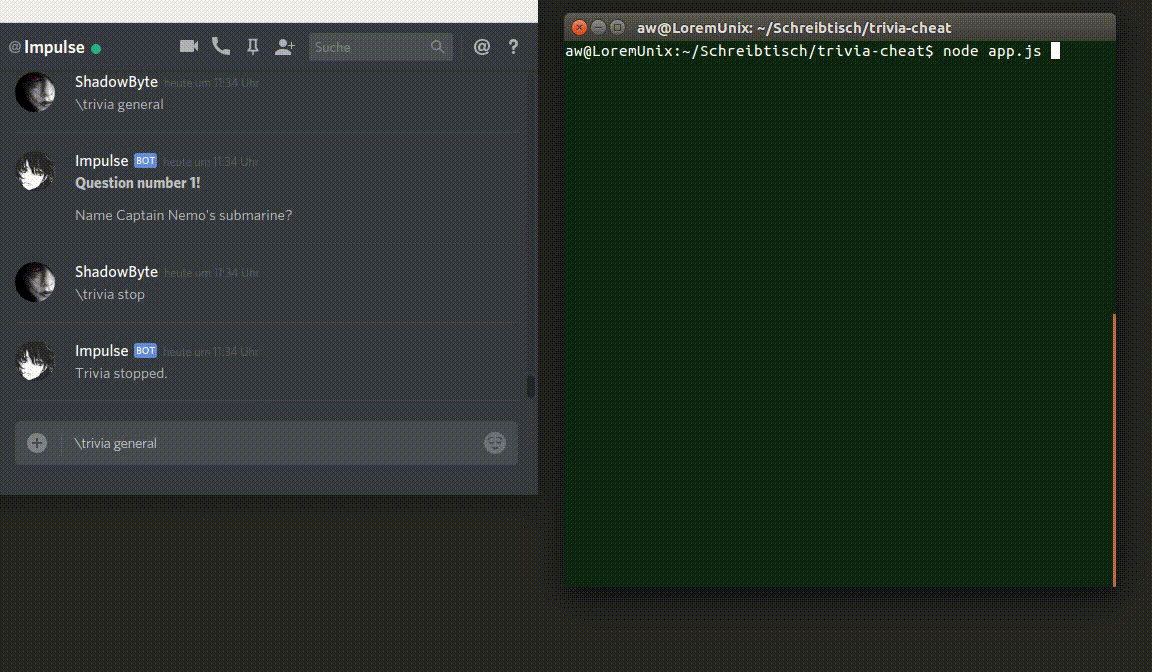Click the plus icon to attach a file
This screenshot has height=672, width=1152.
click(x=38, y=443)
